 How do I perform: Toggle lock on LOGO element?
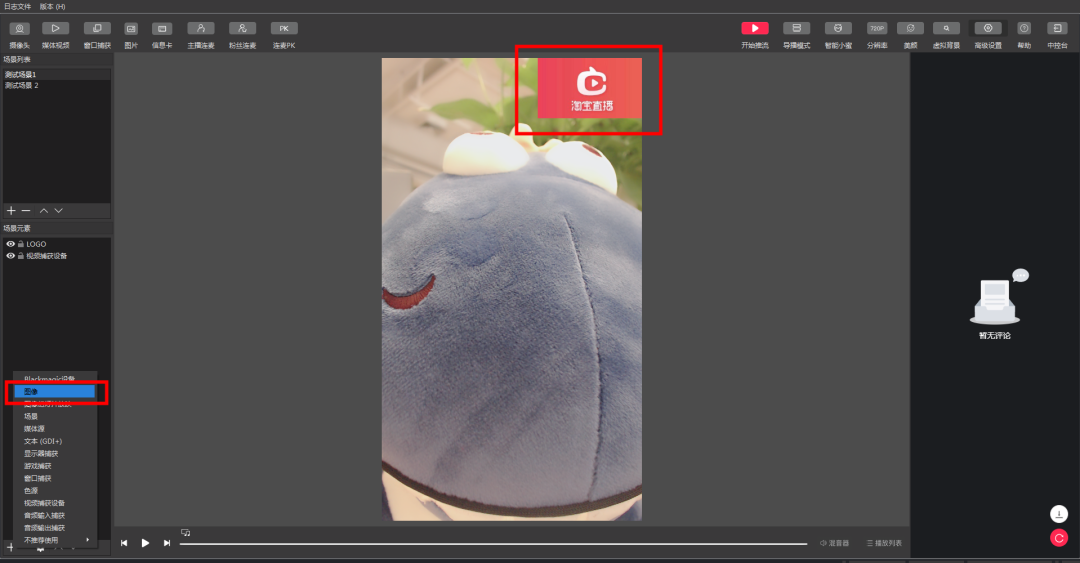coord(21,244)
